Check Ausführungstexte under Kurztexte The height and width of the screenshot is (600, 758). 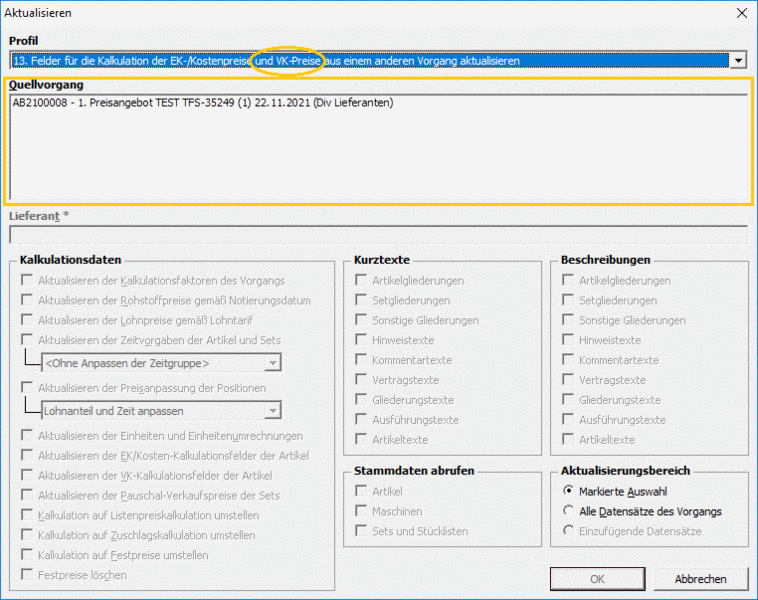coord(361,419)
